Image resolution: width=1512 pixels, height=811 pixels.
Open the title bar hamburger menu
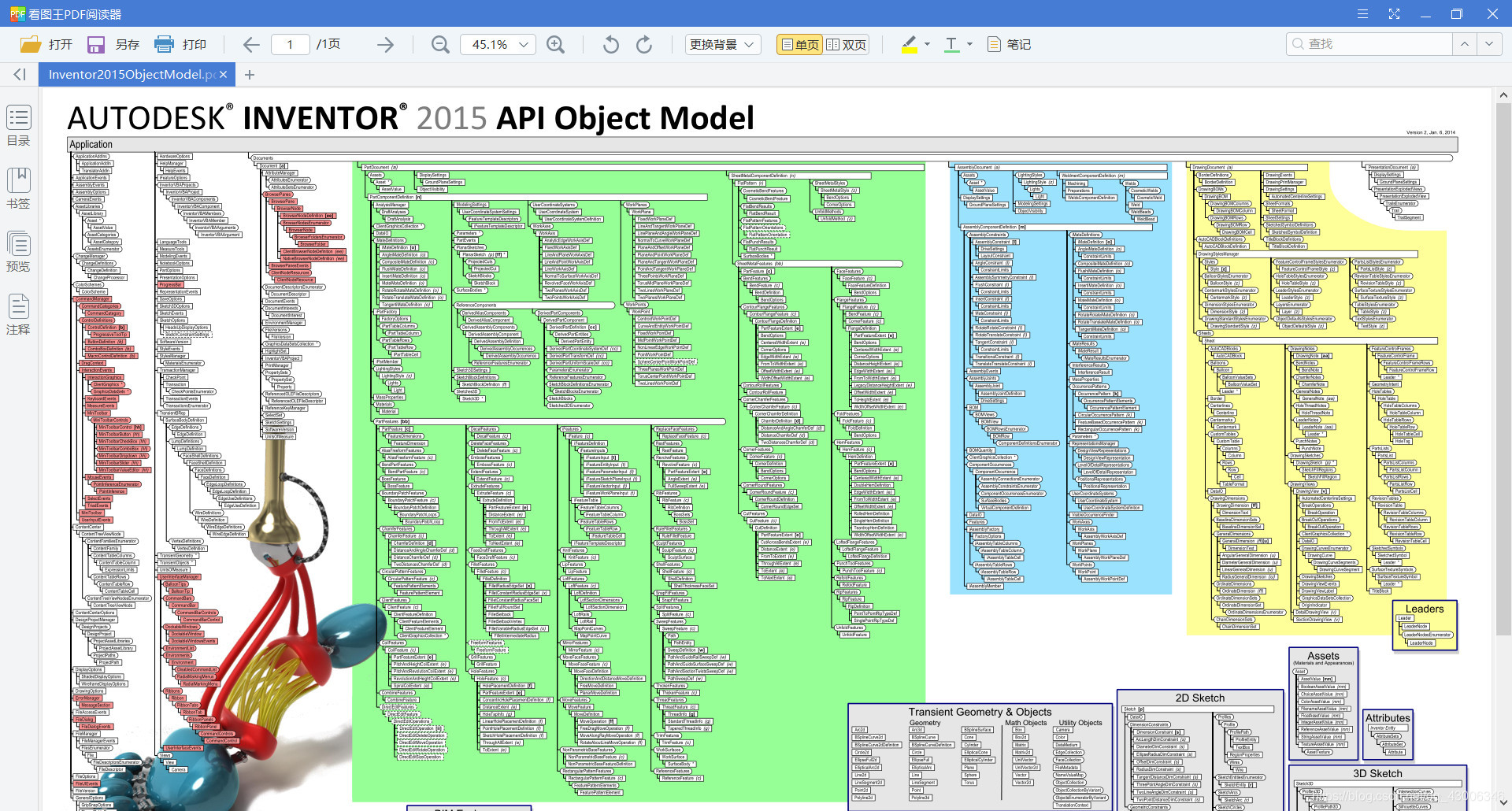1362,14
